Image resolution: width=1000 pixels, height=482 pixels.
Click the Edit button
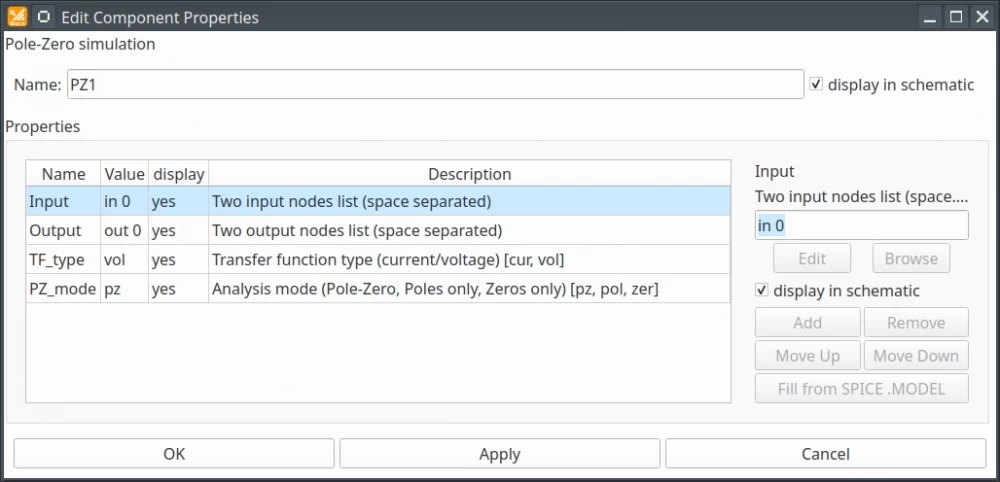tap(812, 258)
